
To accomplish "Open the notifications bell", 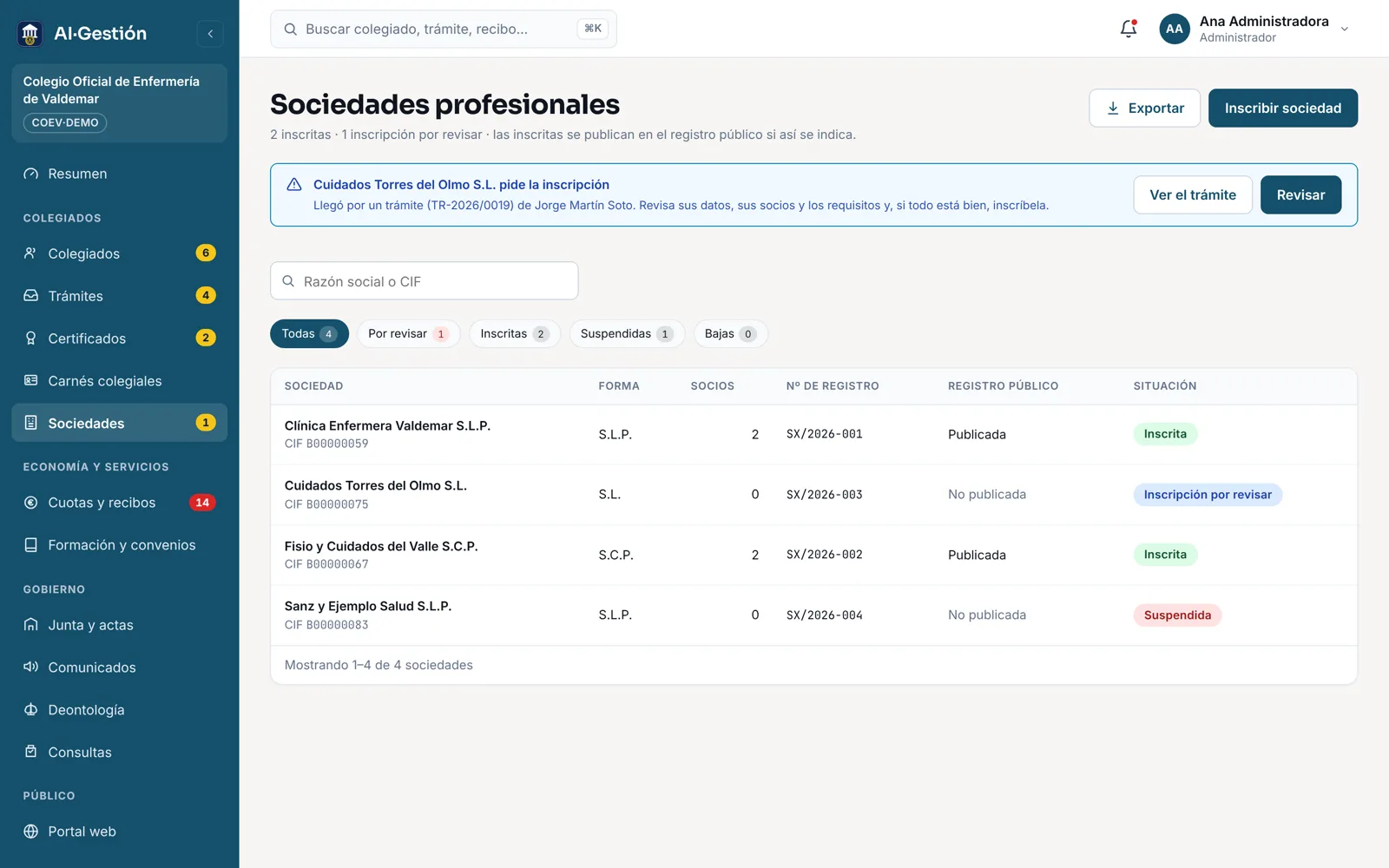I will (1129, 29).
